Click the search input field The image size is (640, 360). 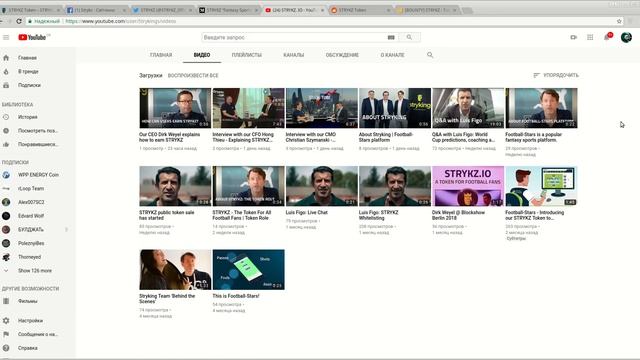294,37
